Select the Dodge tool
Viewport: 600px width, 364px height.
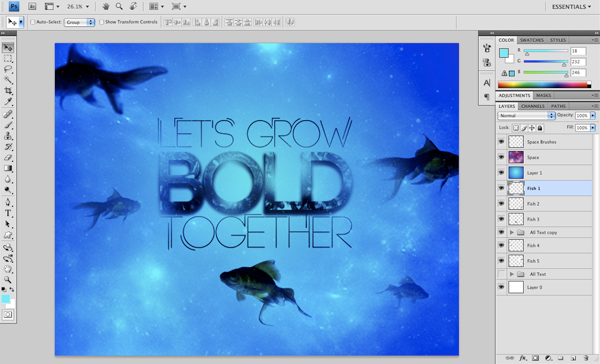[x=8, y=189]
